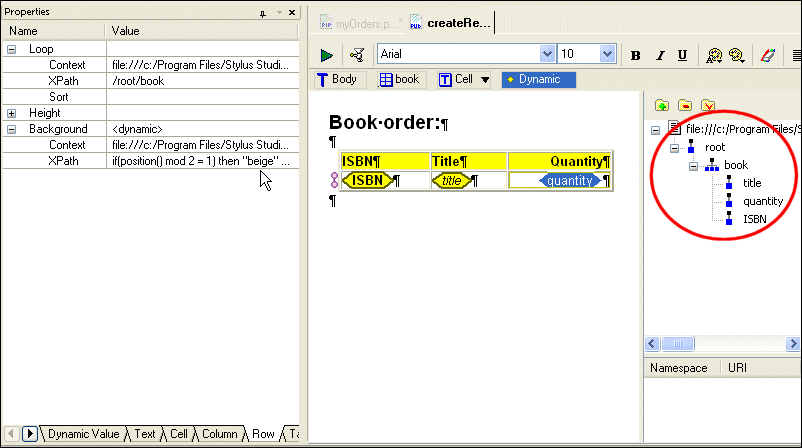Image resolution: width=802 pixels, height=448 pixels.
Task: Select the quantity node in source tree
Action: tap(763, 201)
